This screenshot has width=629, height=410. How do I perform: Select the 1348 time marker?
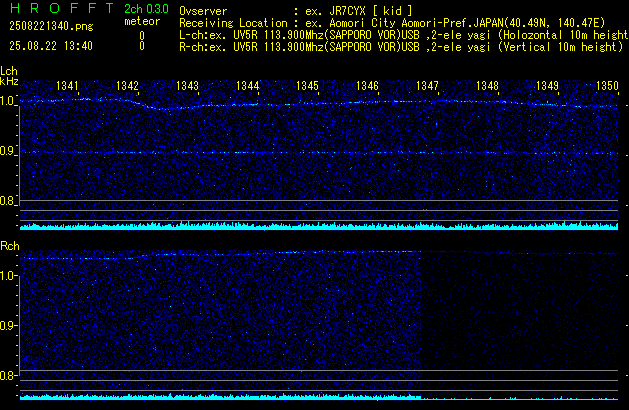pyautogui.click(x=487, y=86)
